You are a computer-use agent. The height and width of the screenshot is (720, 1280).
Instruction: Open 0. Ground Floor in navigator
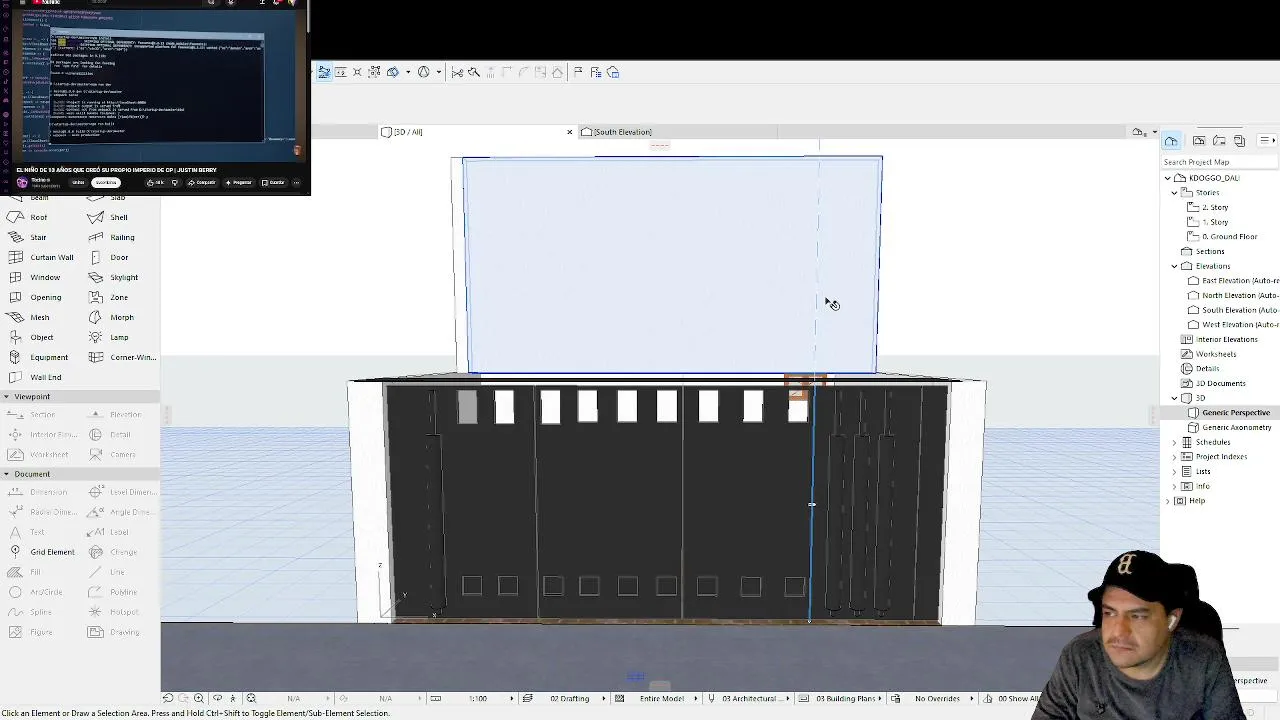click(1222, 237)
